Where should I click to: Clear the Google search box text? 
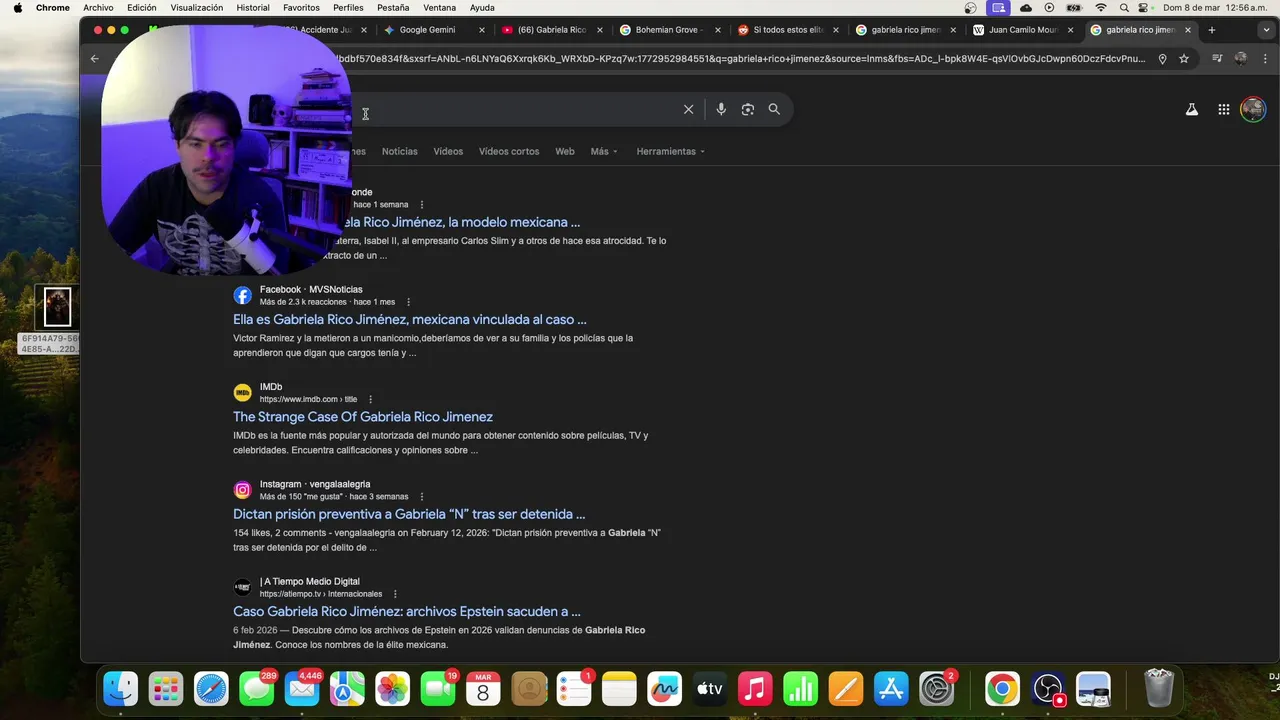688,109
